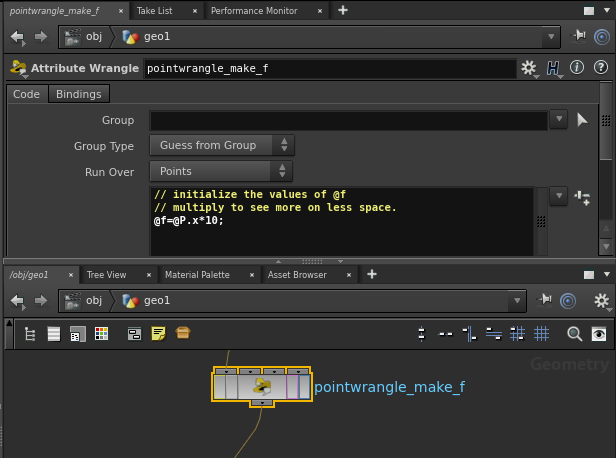This screenshot has width=616, height=458.
Task: Toggle the grid snapping icon in network toolbar
Action: [x=541, y=333]
